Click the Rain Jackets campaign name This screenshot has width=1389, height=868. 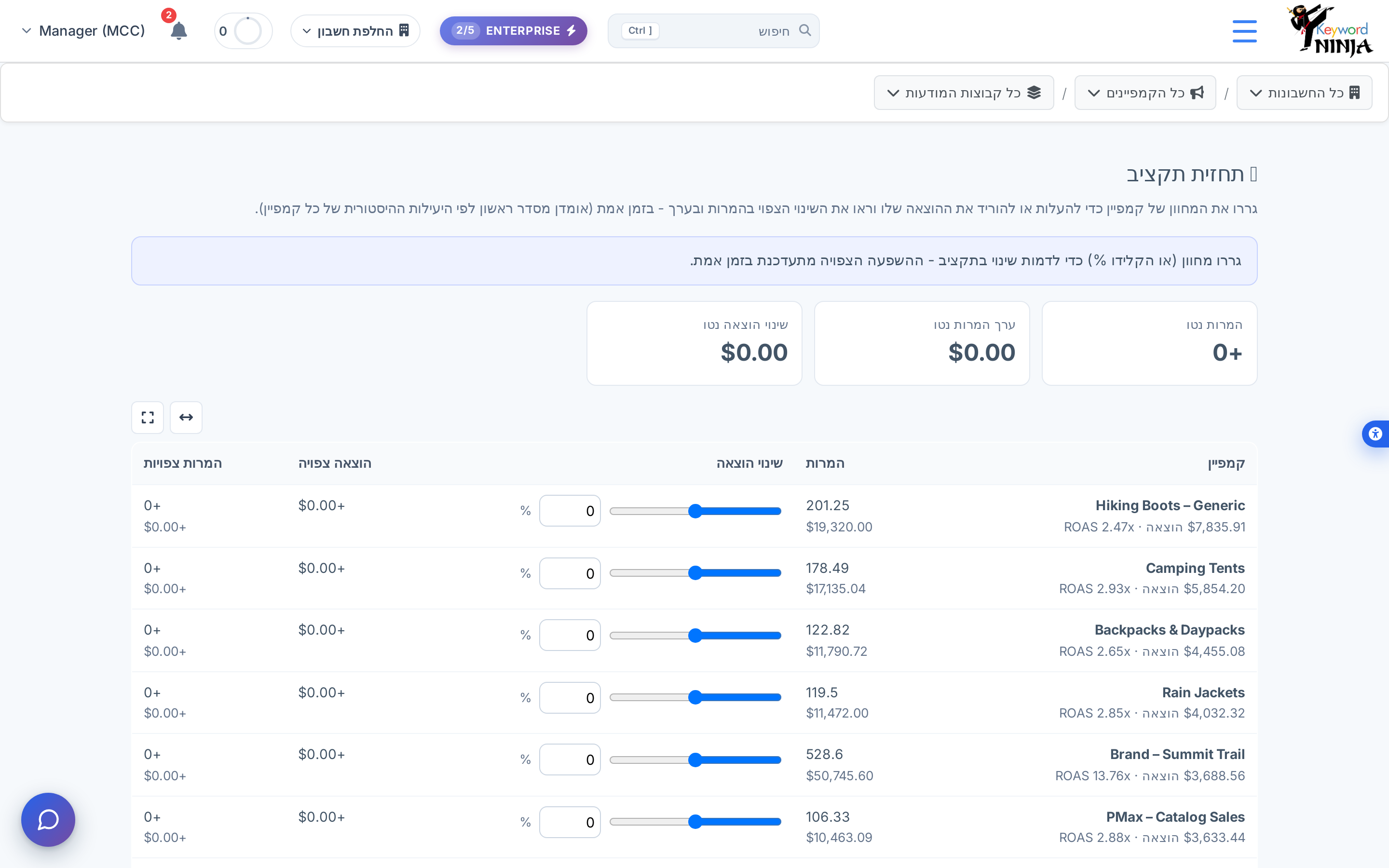pyautogui.click(x=1203, y=693)
